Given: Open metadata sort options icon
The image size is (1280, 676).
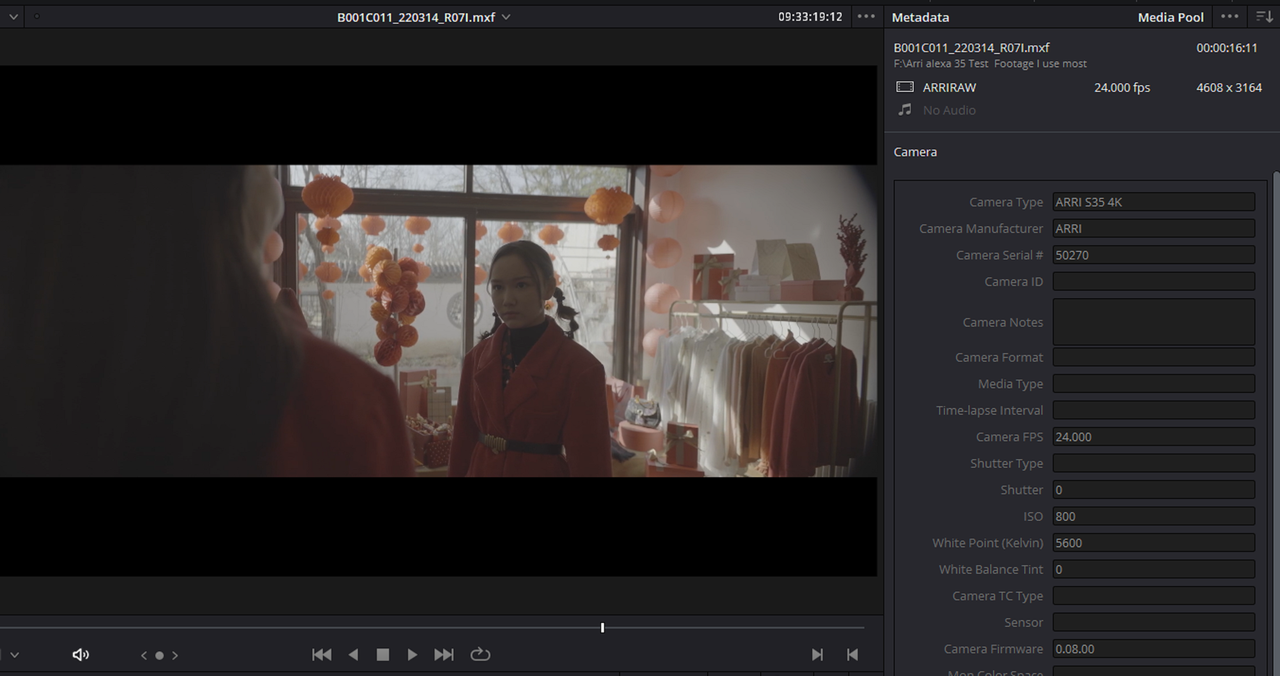Looking at the screenshot, I should coord(1263,17).
